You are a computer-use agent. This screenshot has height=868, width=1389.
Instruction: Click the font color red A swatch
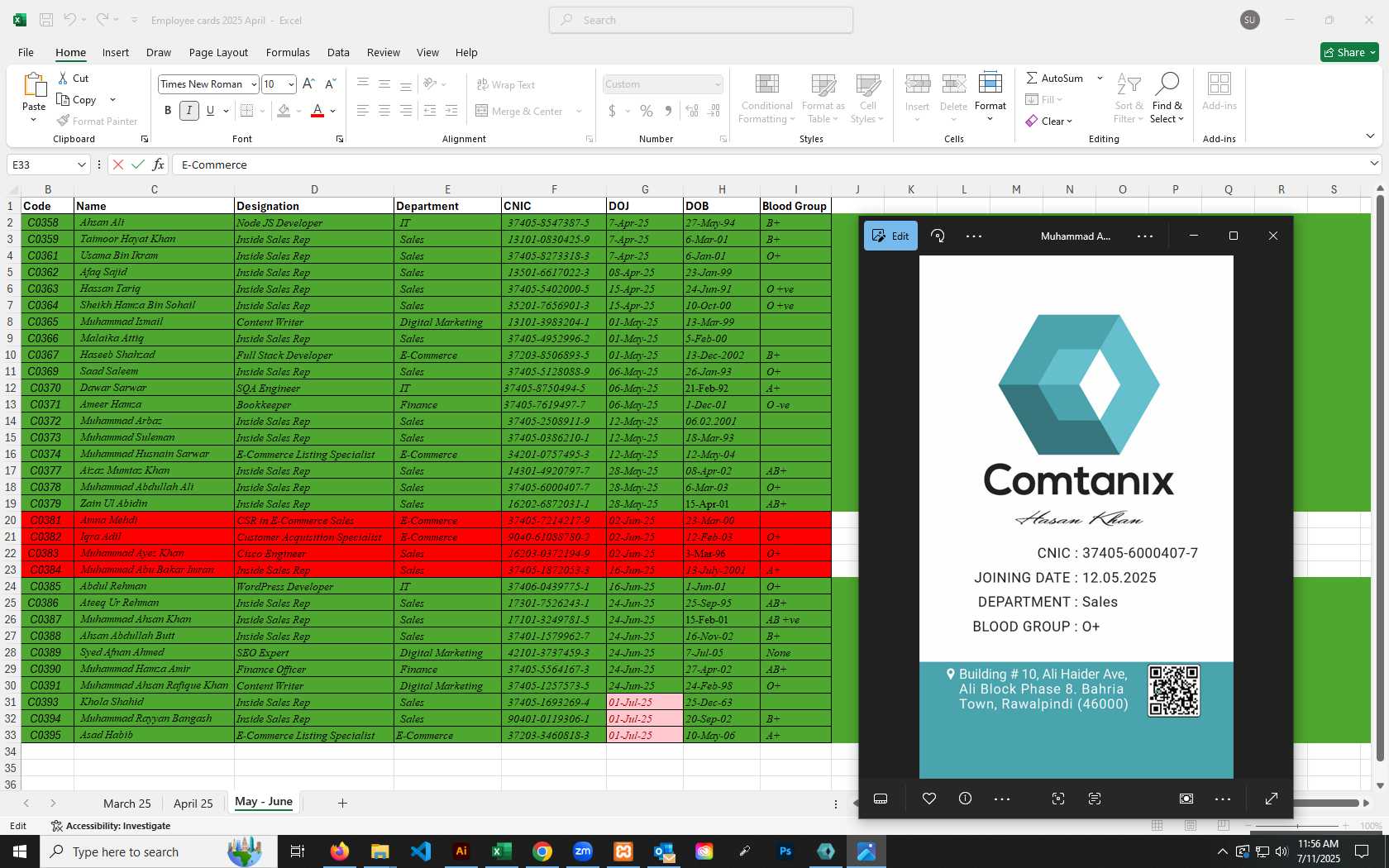tap(317, 111)
